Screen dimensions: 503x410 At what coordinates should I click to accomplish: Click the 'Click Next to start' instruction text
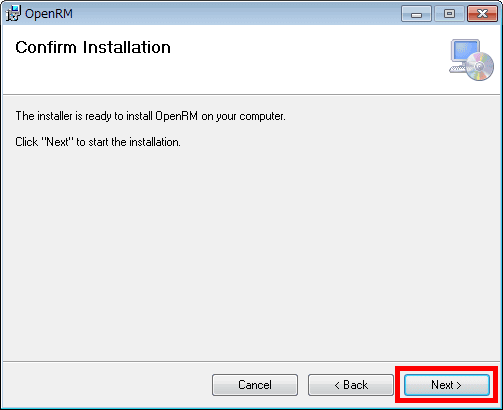pos(98,142)
